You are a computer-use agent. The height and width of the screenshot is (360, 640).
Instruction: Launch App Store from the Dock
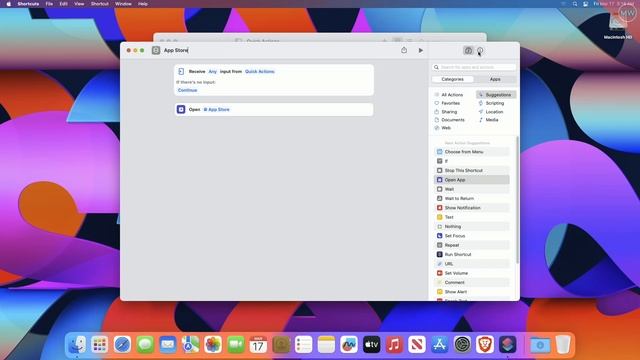pos(439,345)
